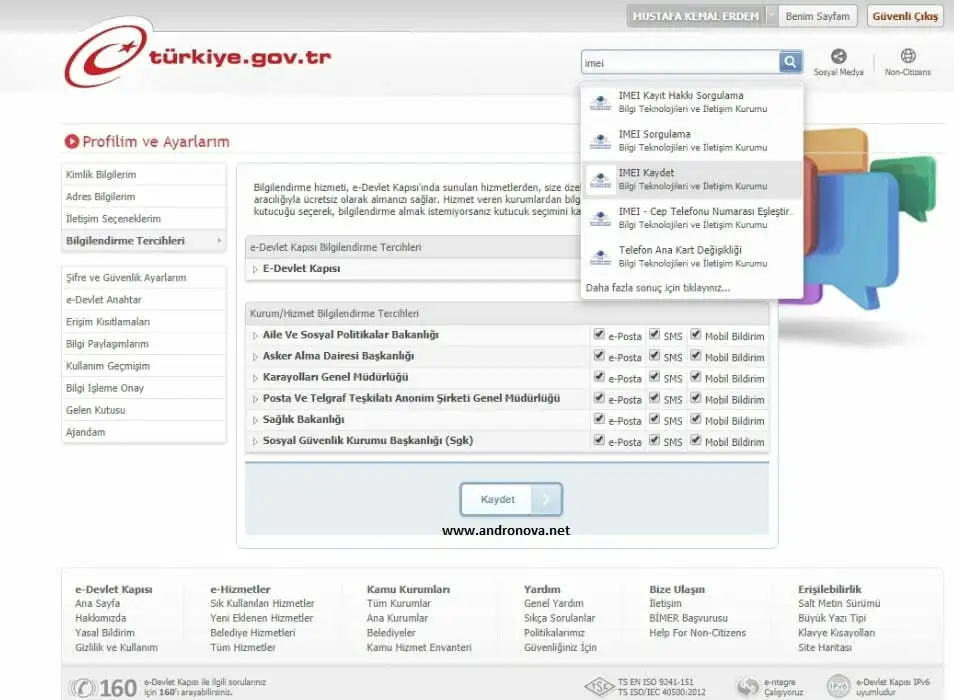This screenshot has width=954, height=700.
Task: Click the institution icon beside IMEI Kayıt Hakkı Sorgulama
Action: 601,102
